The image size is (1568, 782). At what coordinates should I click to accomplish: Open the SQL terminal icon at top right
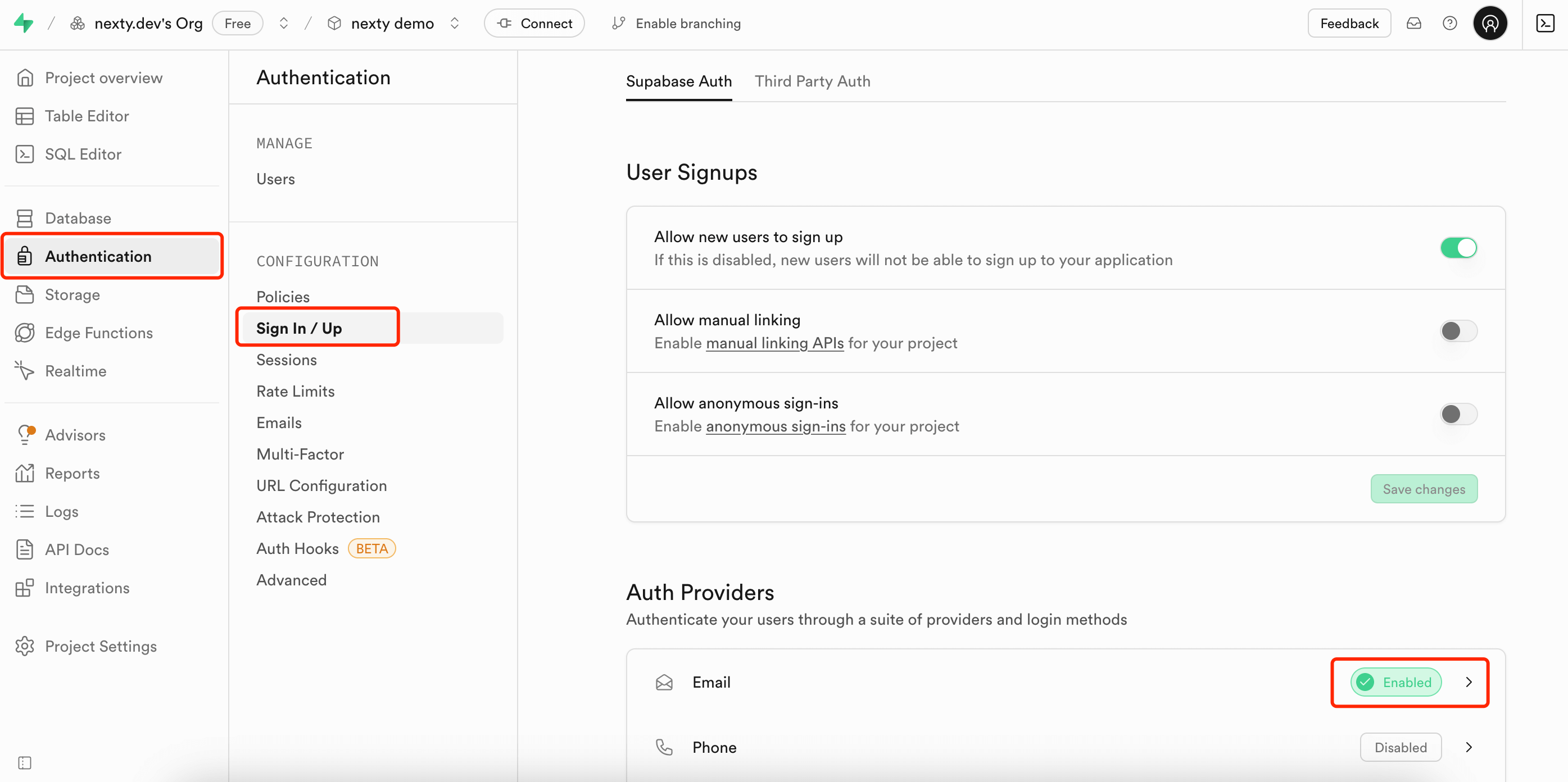[1545, 23]
